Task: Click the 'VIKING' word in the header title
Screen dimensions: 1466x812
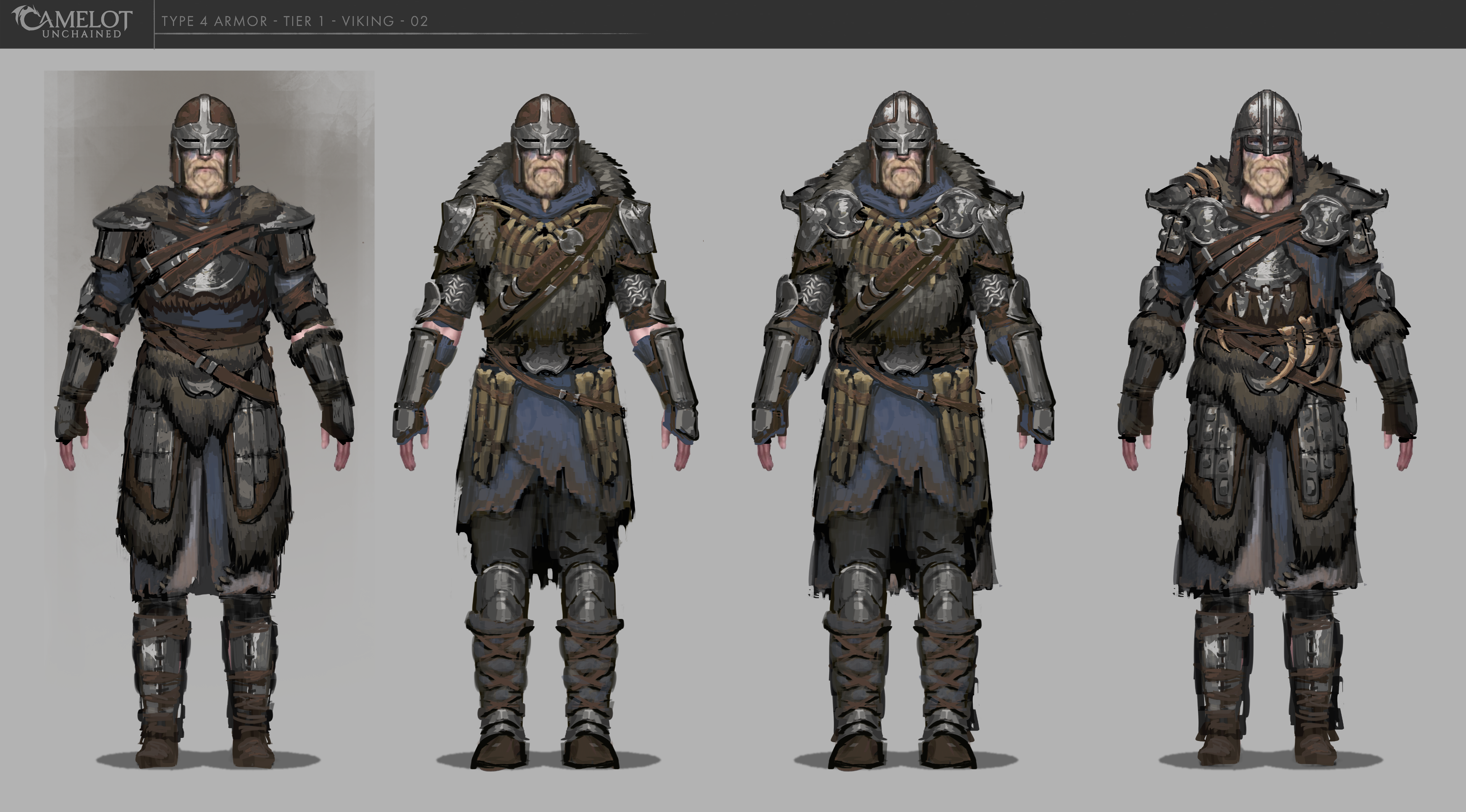Action: coord(368,22)
